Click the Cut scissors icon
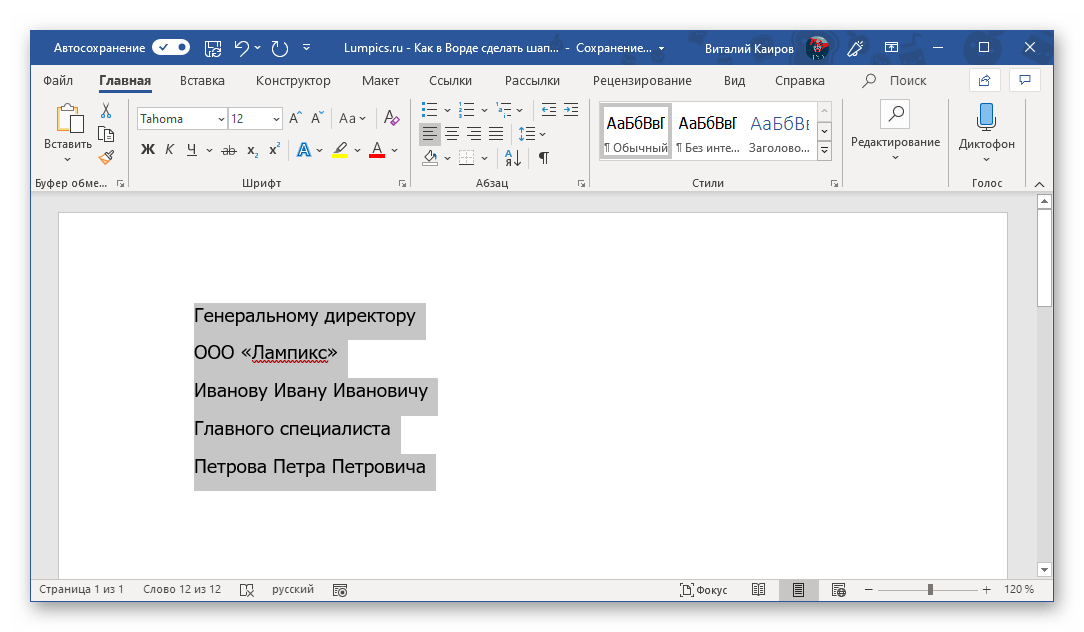 click(x=106, y=111)
